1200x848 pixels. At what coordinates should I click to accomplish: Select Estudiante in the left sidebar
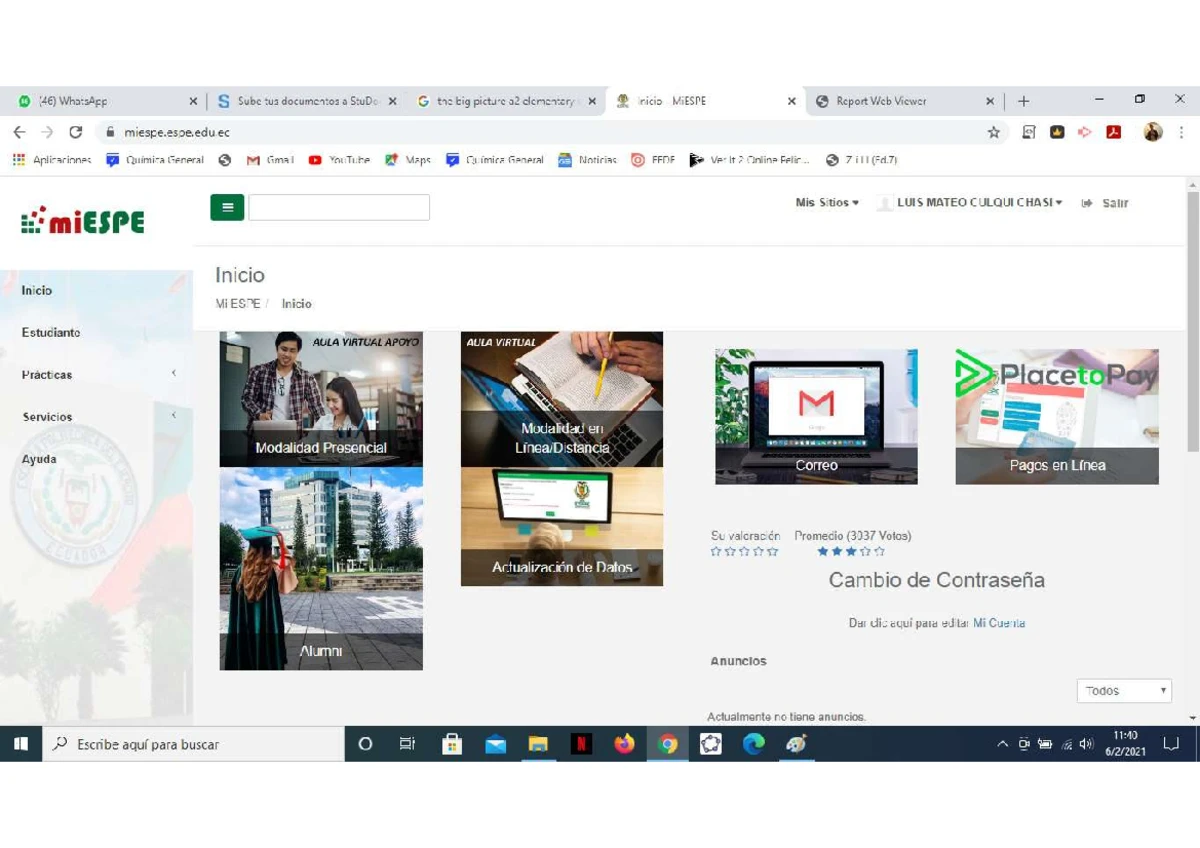51,333
